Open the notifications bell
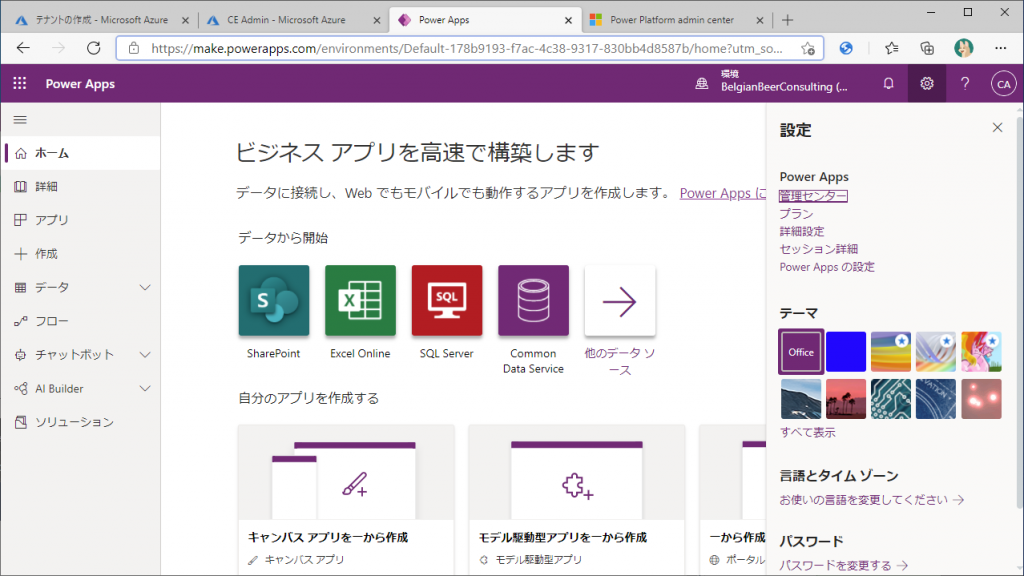Screen dimensions: 1024x576 (888, 84)
